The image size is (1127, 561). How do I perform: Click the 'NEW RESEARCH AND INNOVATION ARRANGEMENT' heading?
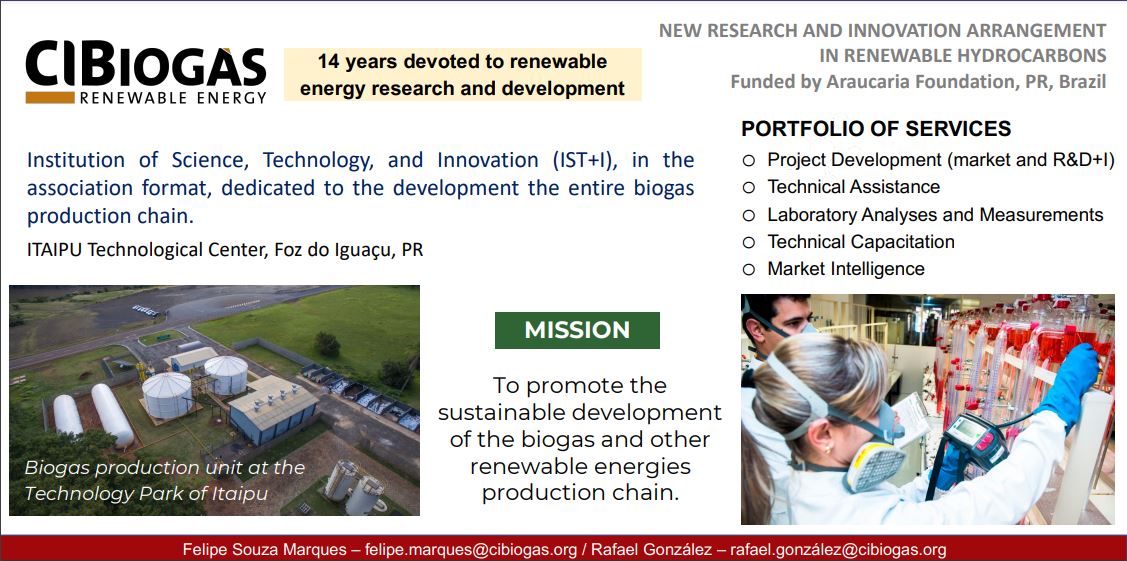tap(883, 31)
